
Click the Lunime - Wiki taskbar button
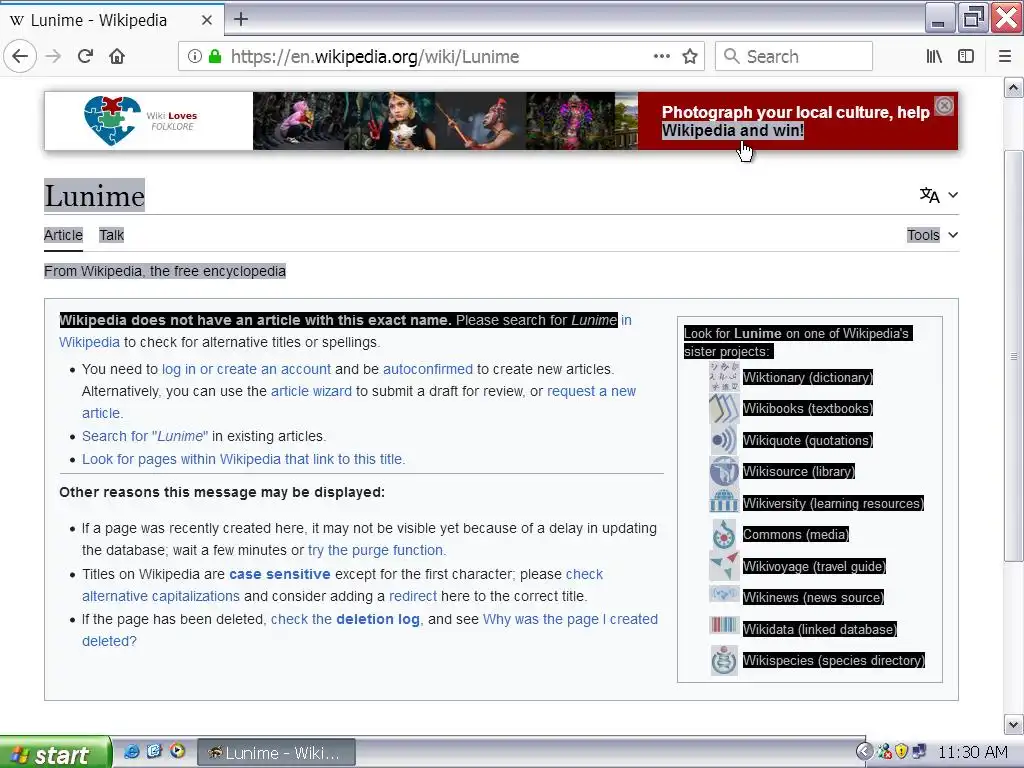[x=276, y=753]
